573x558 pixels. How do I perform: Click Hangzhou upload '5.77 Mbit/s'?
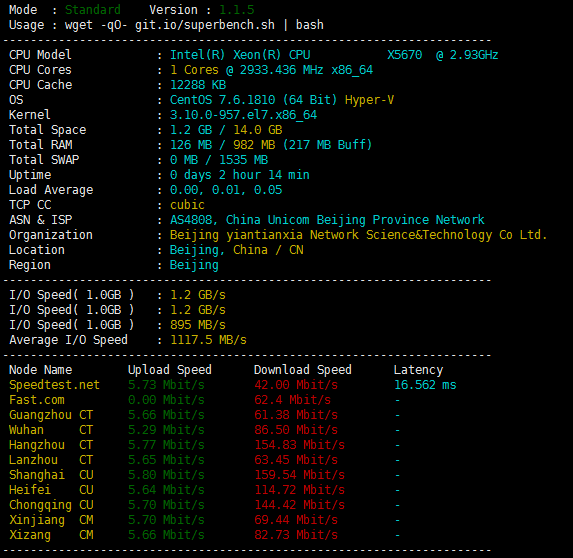pos(166,445)
